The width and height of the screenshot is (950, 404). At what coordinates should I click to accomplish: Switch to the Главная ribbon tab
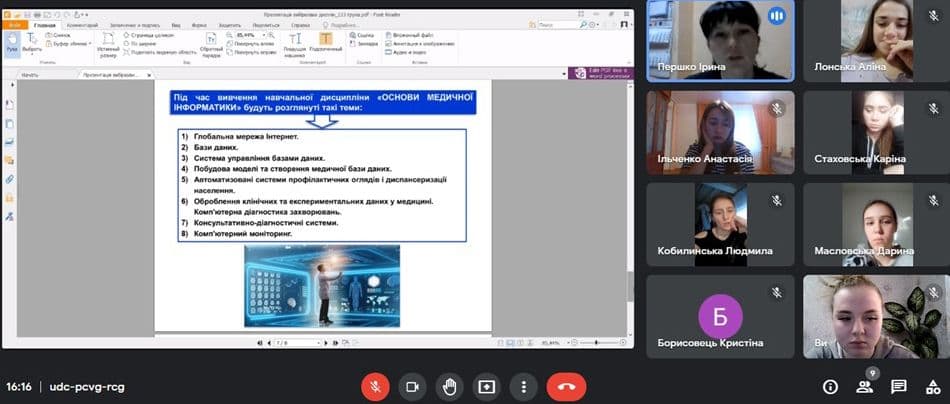(x=45, y=25)
